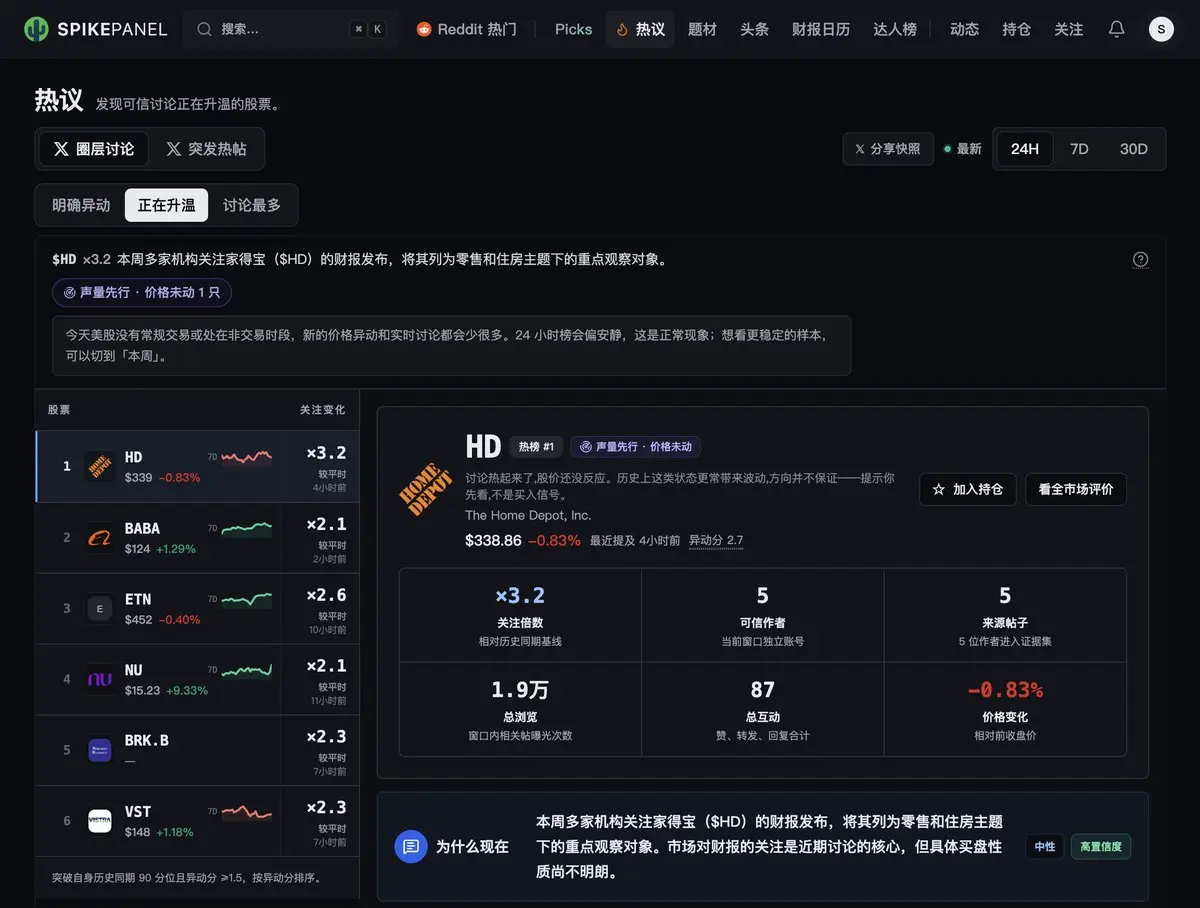Click the 热榜 #1 badge

tap(537, 447)
